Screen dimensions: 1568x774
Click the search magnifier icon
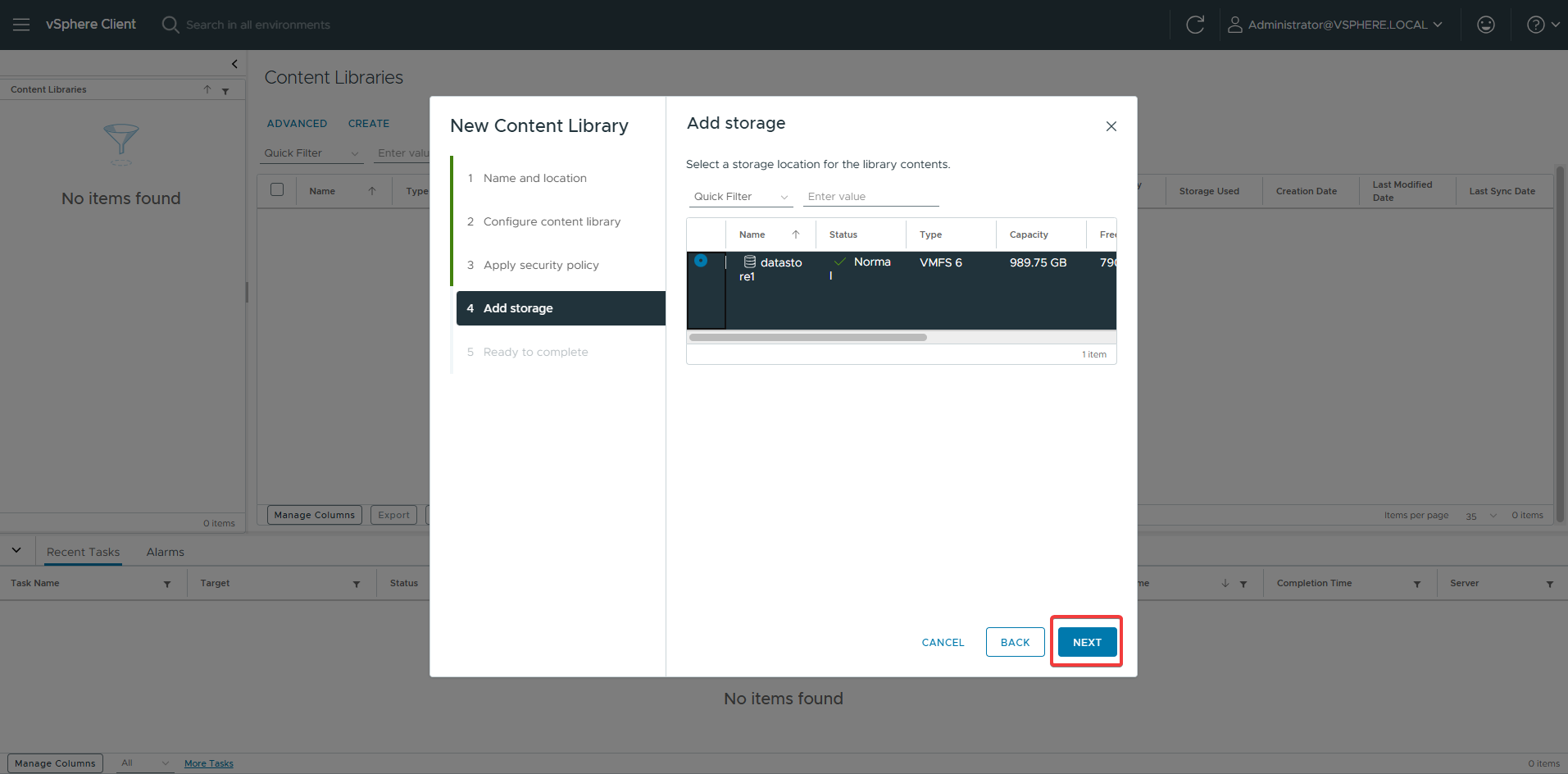click(170, 25)
